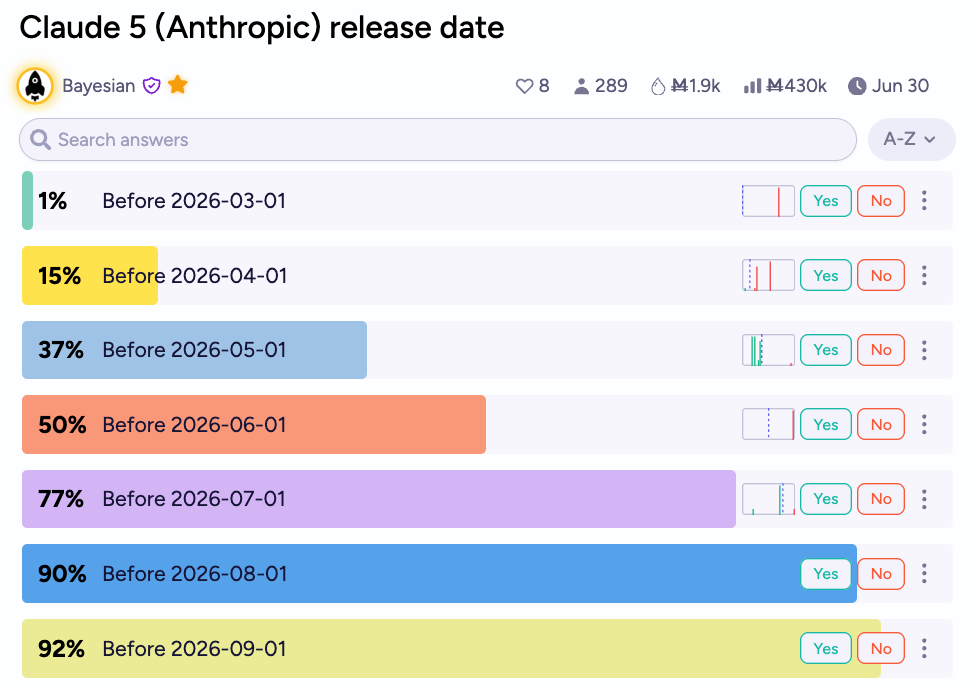Image resolution: width=978 pixels, height=690 pixels.
Task: Click the 15% probability value
Action: [x=59, y=276]
